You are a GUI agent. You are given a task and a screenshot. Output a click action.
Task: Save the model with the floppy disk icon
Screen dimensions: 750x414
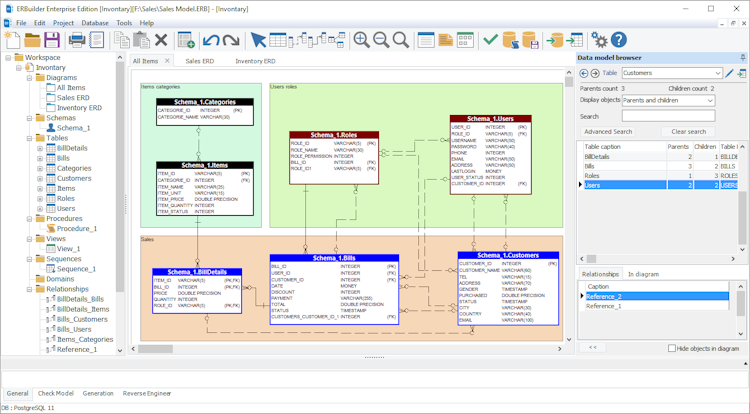tap(52, 40)
